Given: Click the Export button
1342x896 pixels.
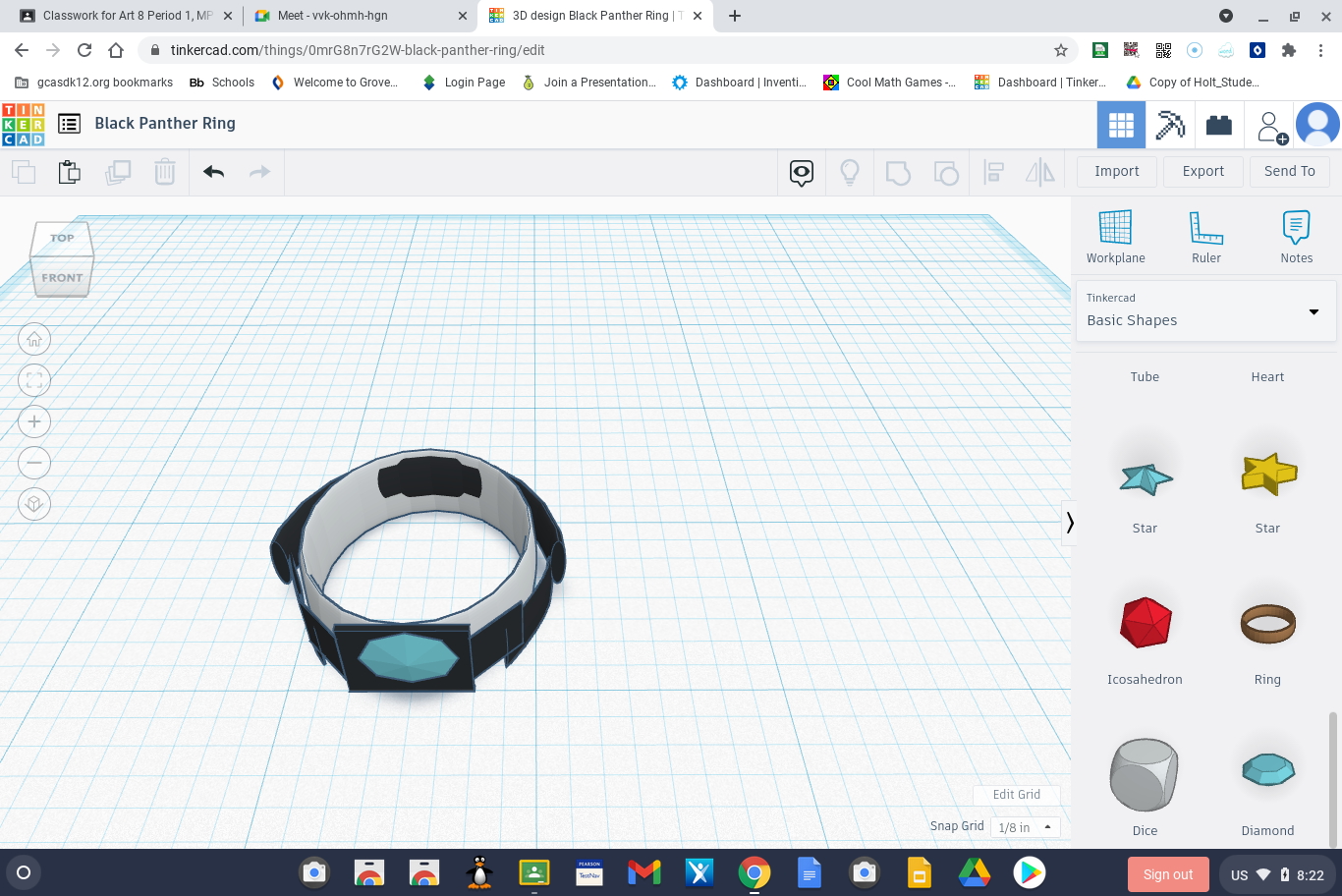Looking at the screenshot, I should pos(1203,171).
